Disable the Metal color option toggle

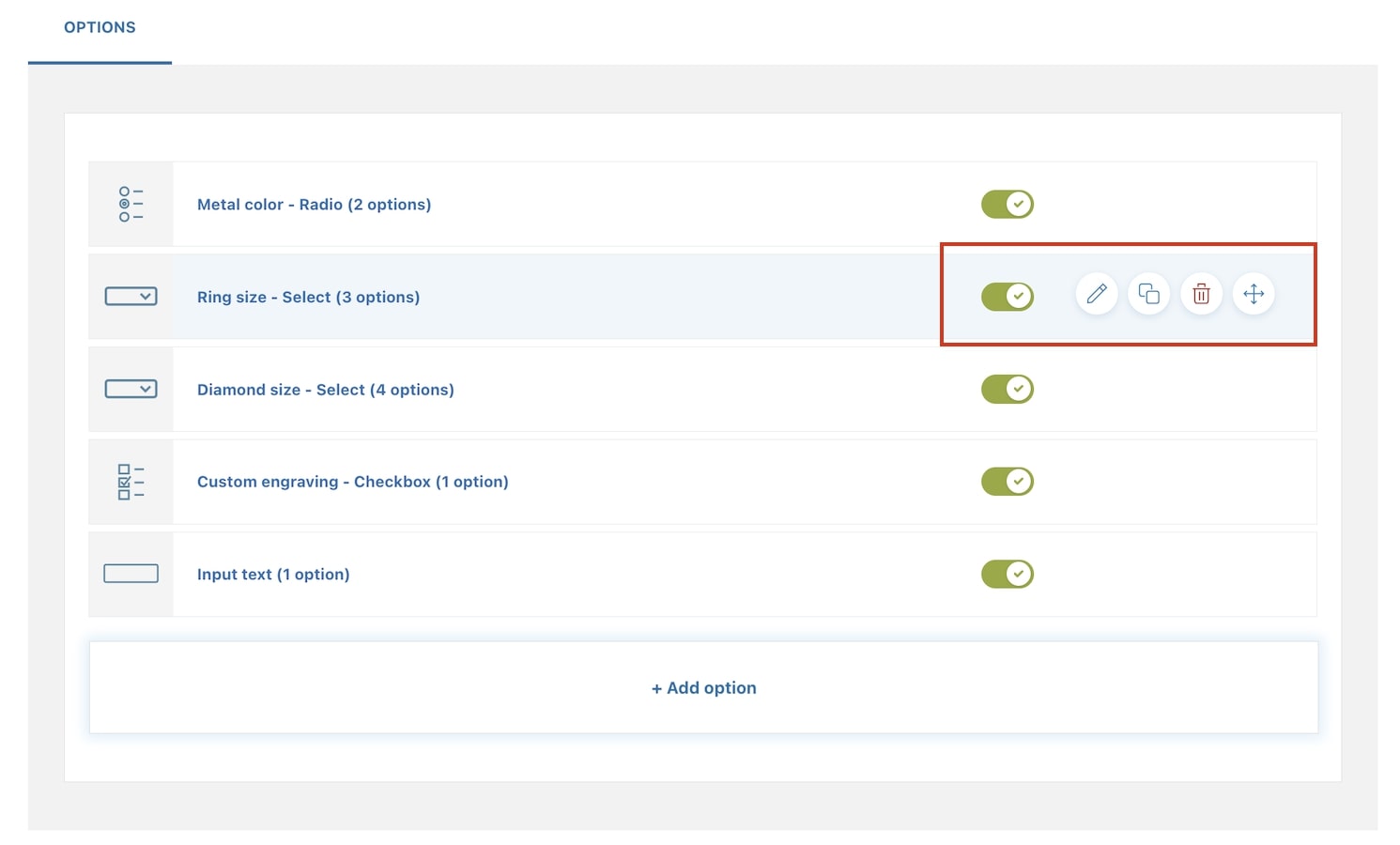coord(1008,204)
